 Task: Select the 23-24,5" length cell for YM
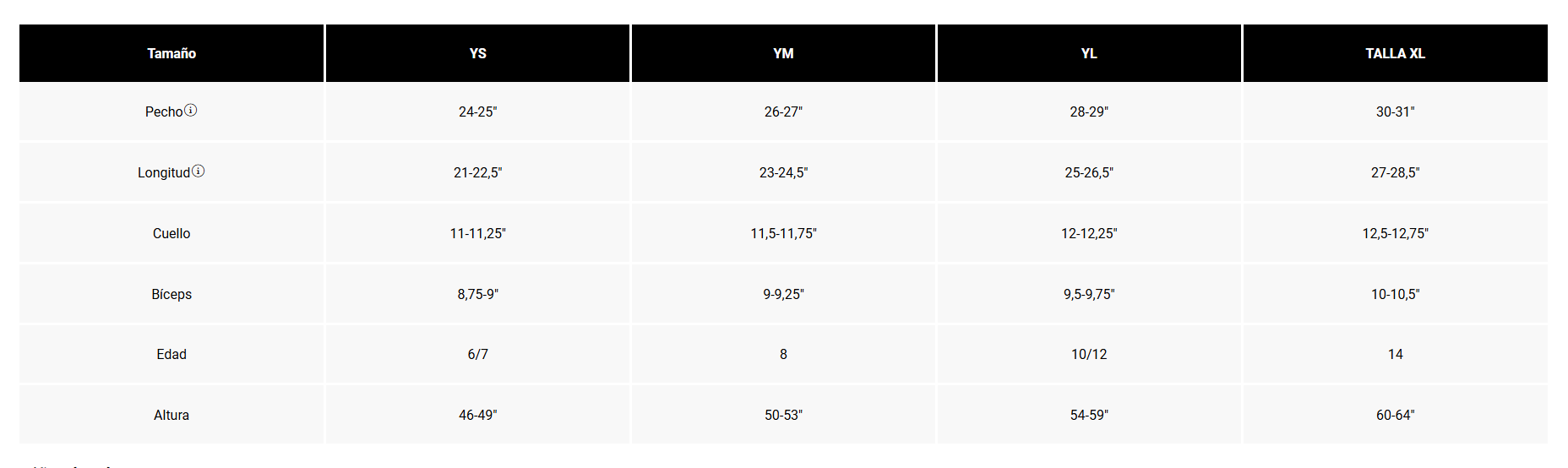(783, 172)
